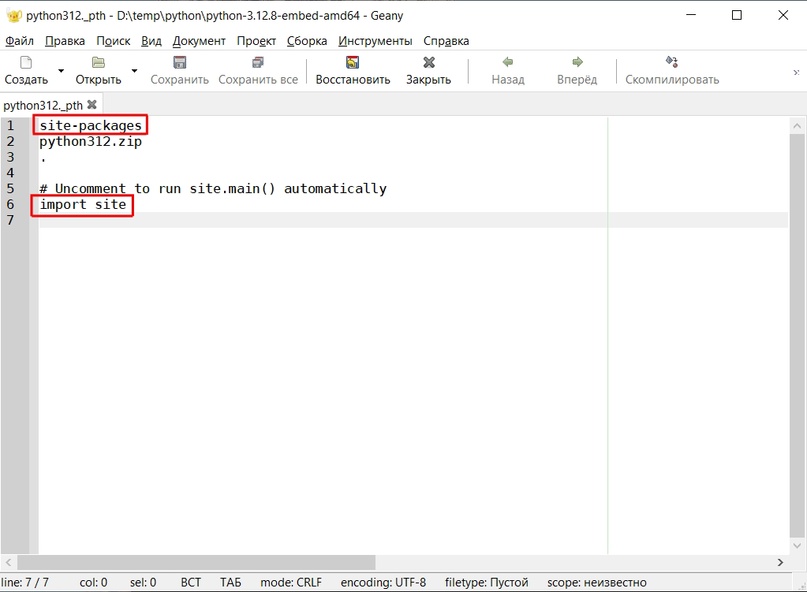Click the Создать new file icon

(26, 63)
